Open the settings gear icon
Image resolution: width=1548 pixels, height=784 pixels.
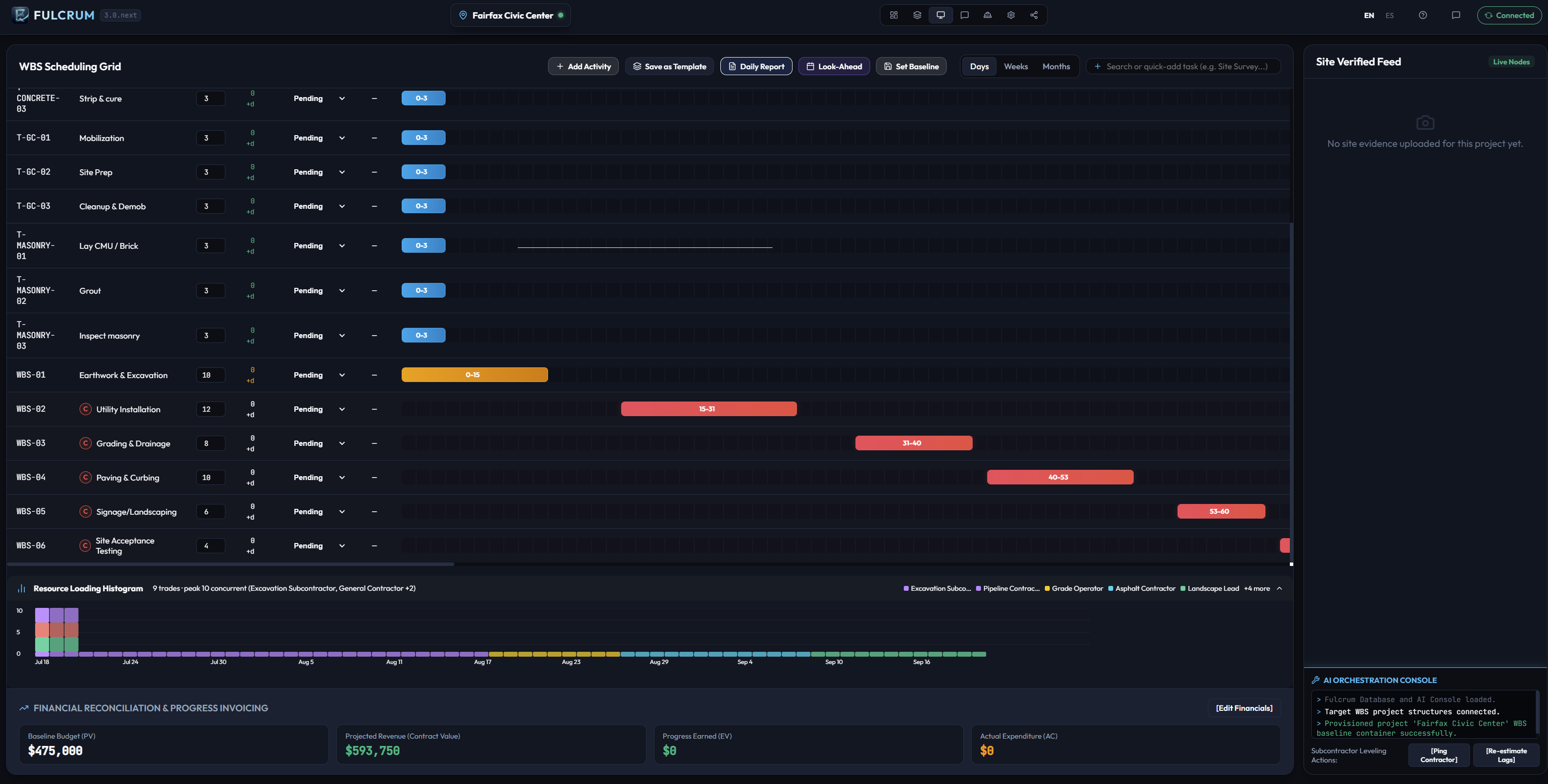coord(1011,15)
